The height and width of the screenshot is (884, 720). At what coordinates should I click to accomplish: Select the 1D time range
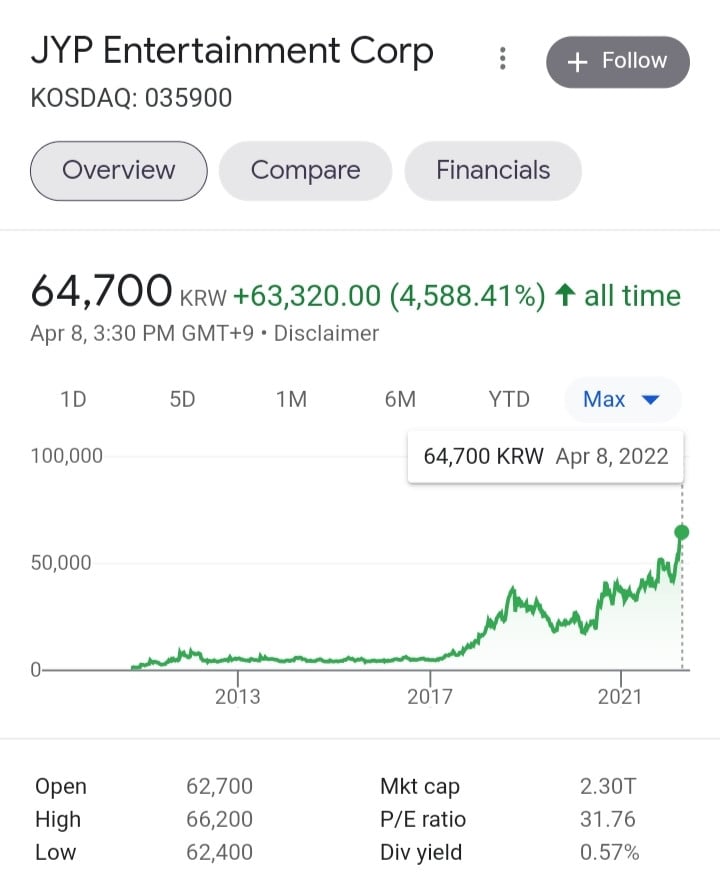point(73,400)
